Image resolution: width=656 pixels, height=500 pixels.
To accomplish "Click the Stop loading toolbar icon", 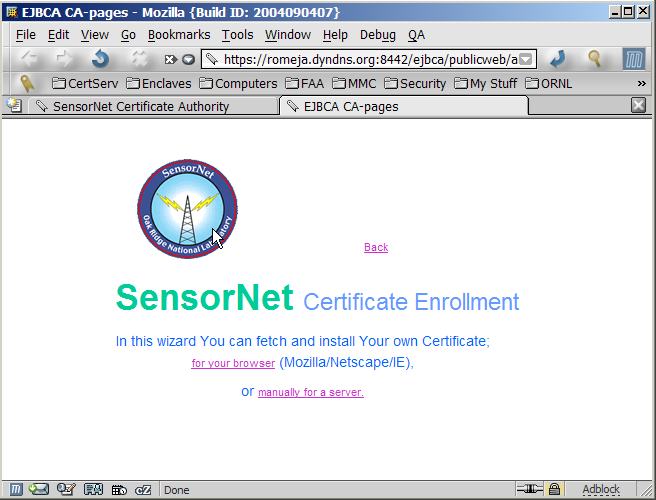I will (139, 59).
